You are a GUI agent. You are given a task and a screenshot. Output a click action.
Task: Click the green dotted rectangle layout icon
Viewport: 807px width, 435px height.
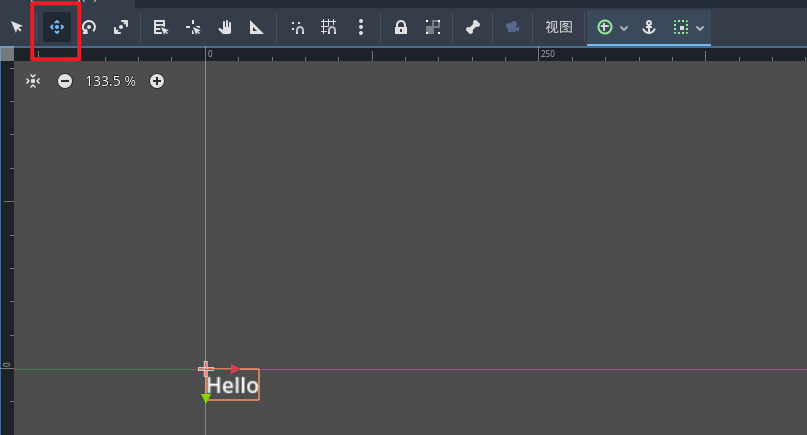coord(681,27)
